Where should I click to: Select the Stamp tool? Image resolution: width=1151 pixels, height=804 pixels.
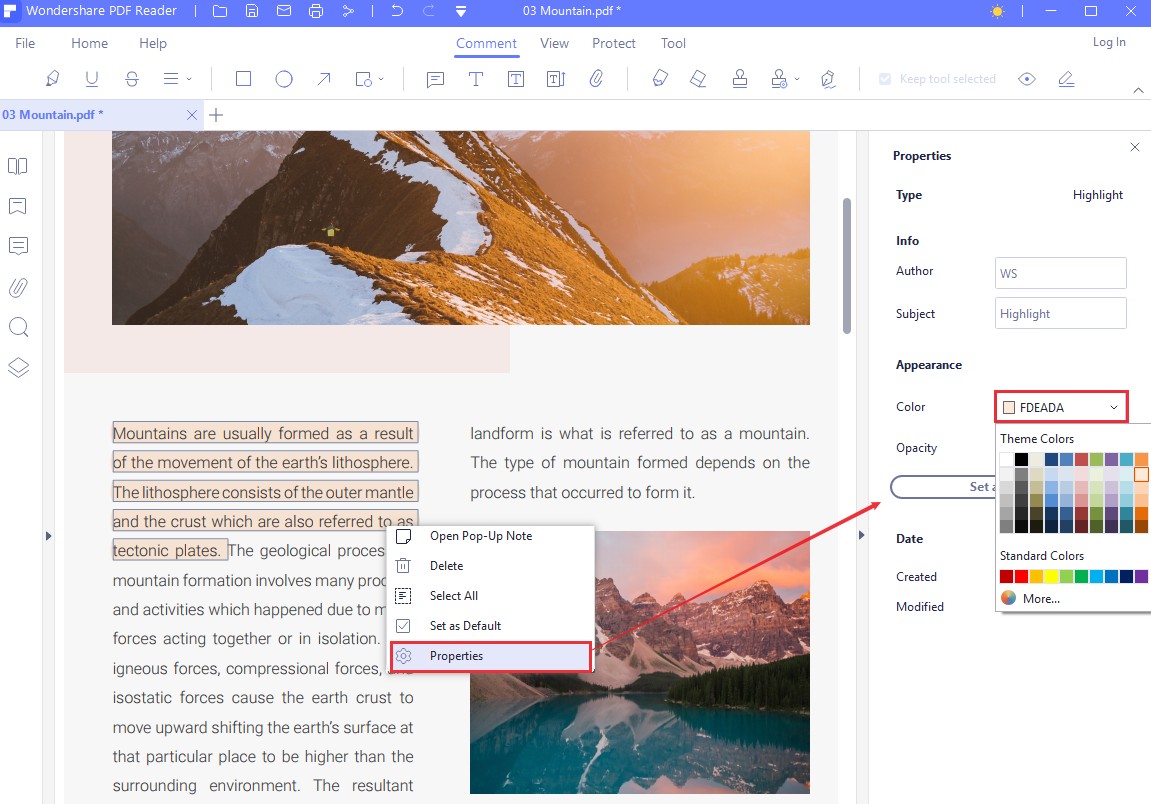point(740,78)
